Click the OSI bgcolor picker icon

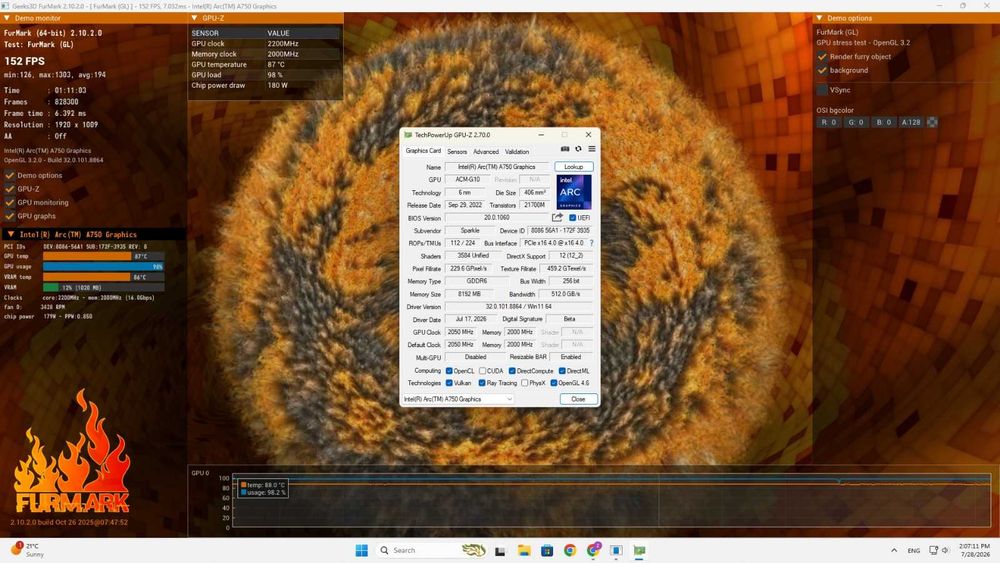point(932,122)
